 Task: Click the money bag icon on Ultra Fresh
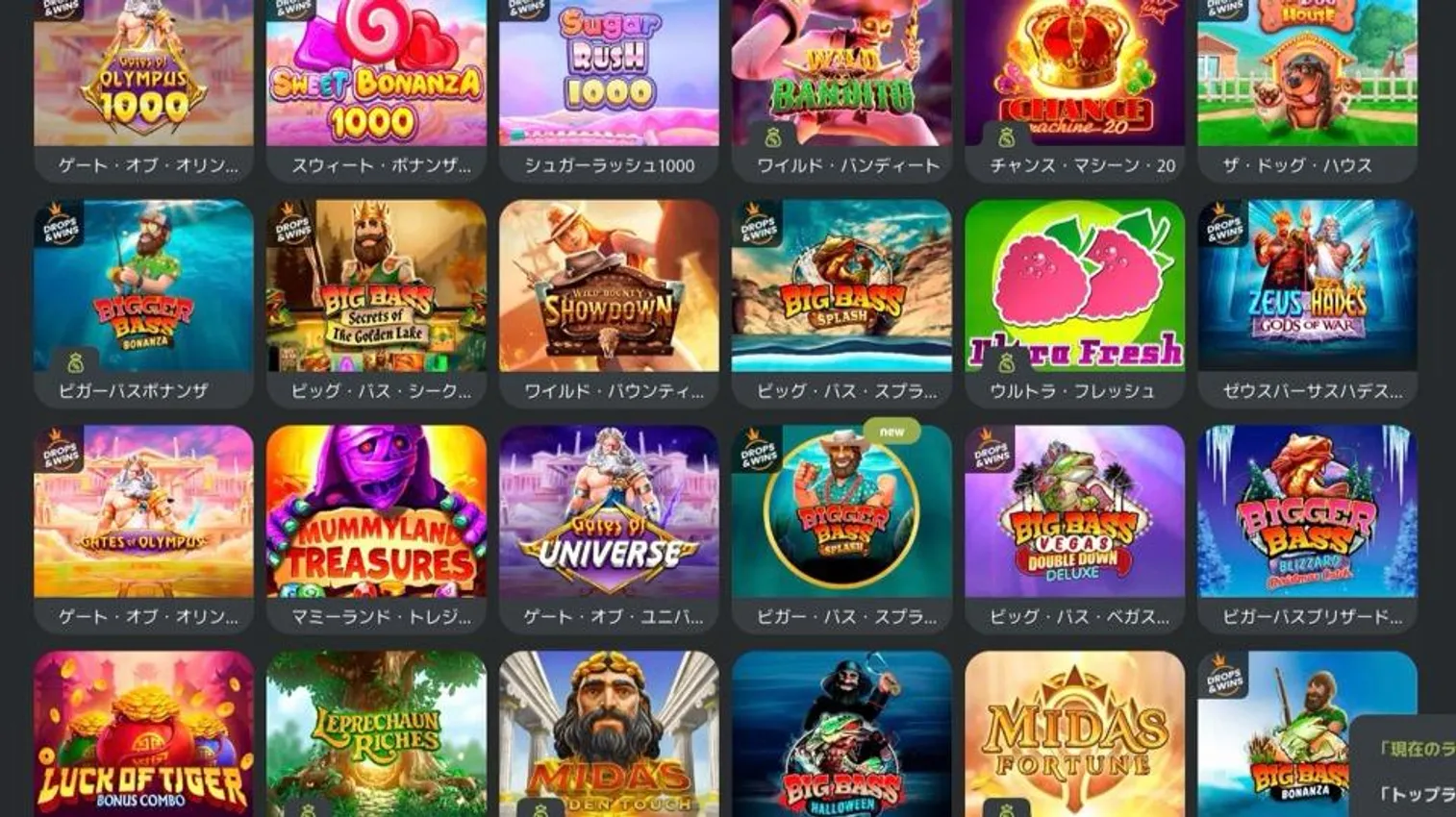tap(1006, 362)
